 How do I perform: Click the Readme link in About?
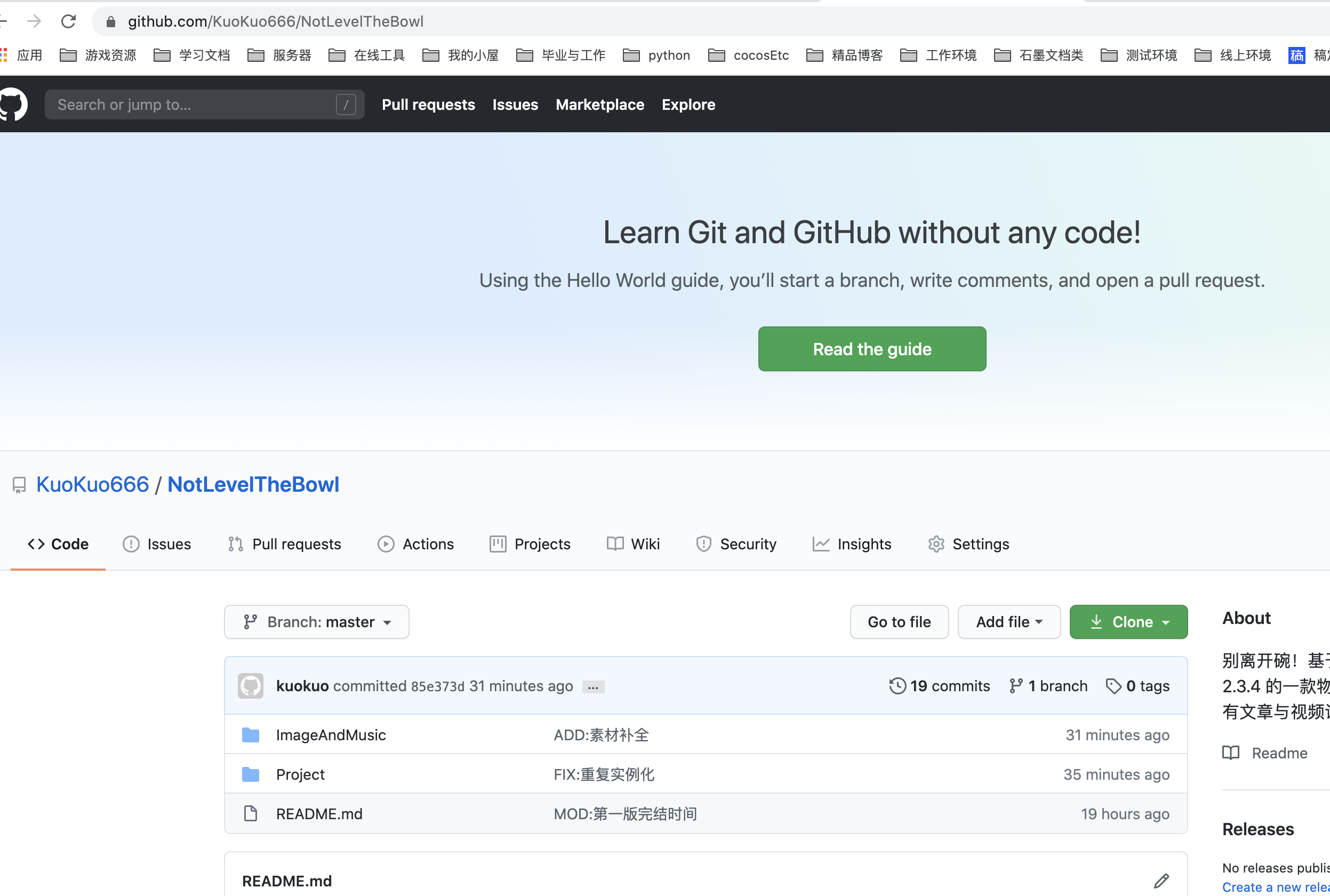1265,753
